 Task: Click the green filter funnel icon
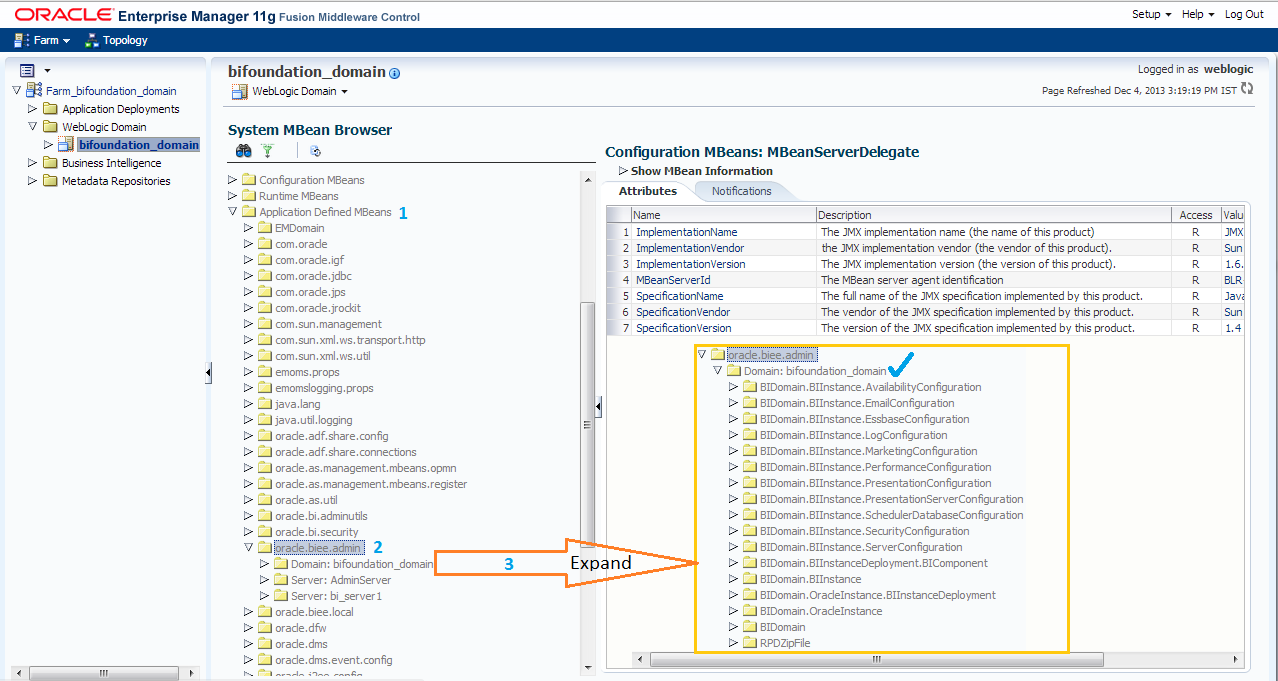tap(267, 151)
